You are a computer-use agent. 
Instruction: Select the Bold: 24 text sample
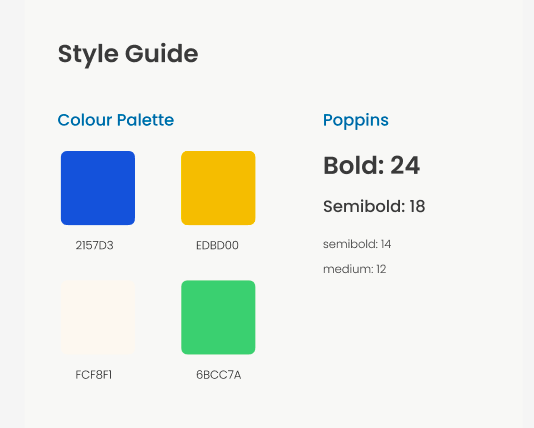tap(372, 165)
